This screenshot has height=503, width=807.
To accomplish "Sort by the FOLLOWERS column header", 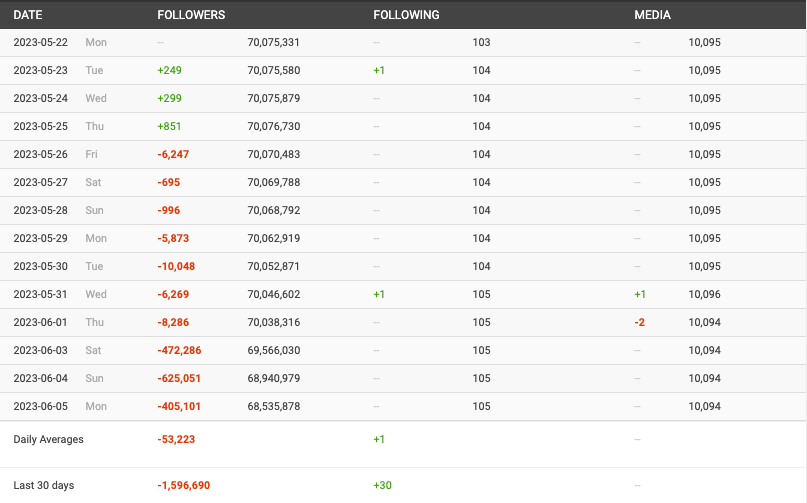I will (191, 15).
